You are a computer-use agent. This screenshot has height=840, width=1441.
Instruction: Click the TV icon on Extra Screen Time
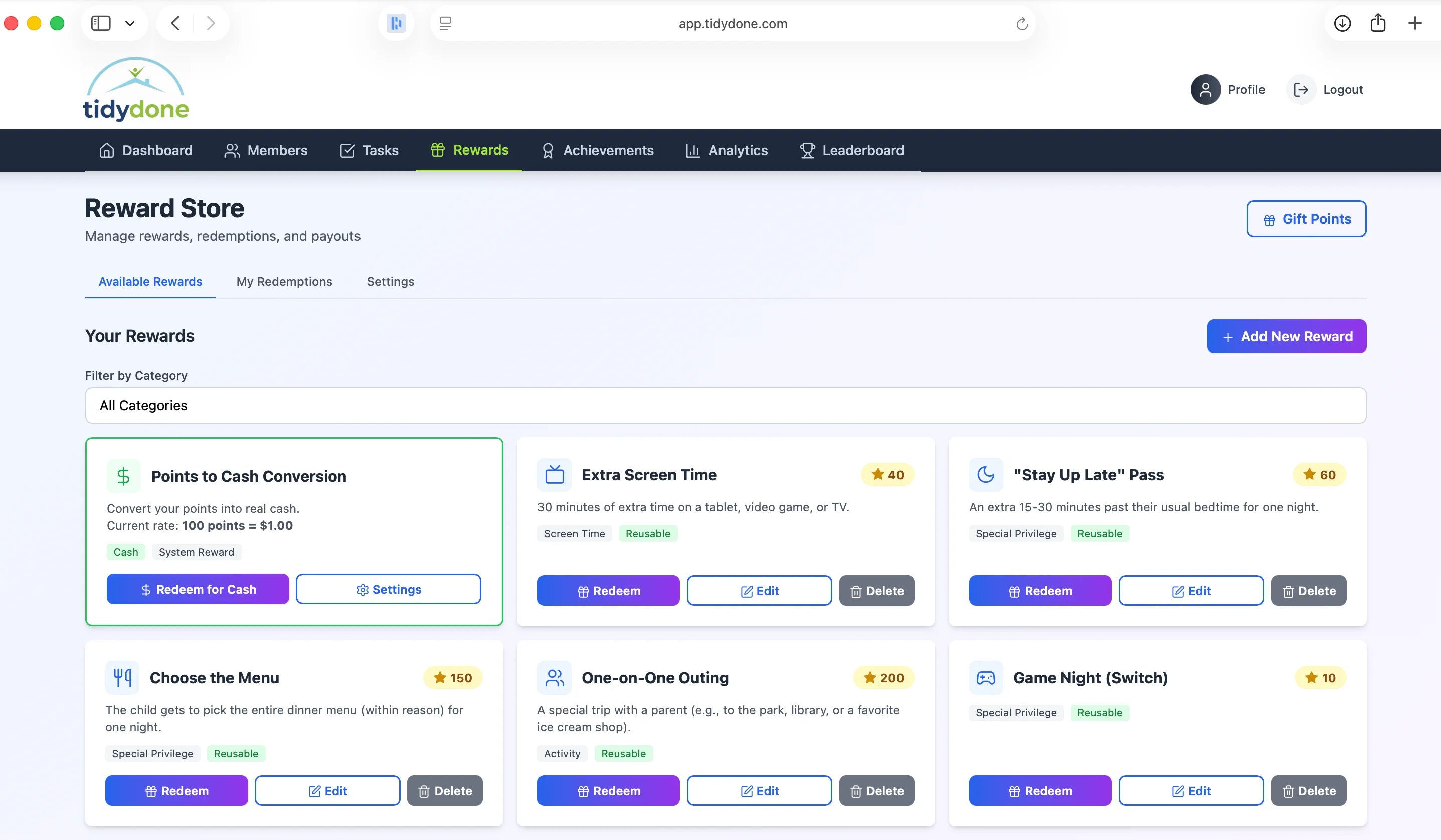tap(554, 475)
